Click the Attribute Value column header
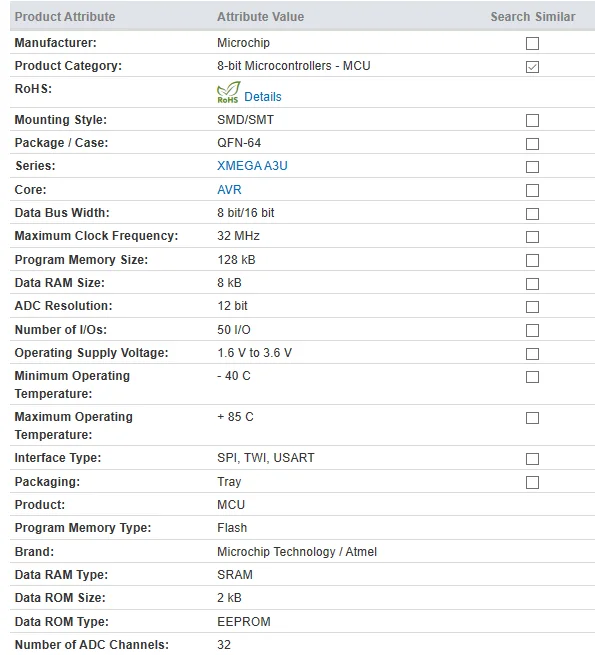This screenshot has width=595, height=655. point(260,17)
